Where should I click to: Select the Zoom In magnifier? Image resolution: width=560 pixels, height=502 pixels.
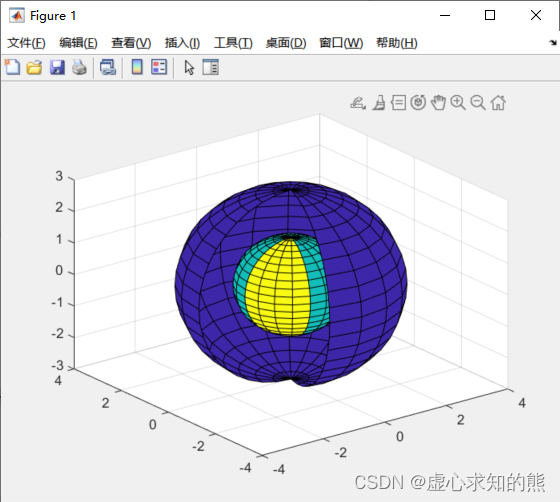tap(458, 102)
